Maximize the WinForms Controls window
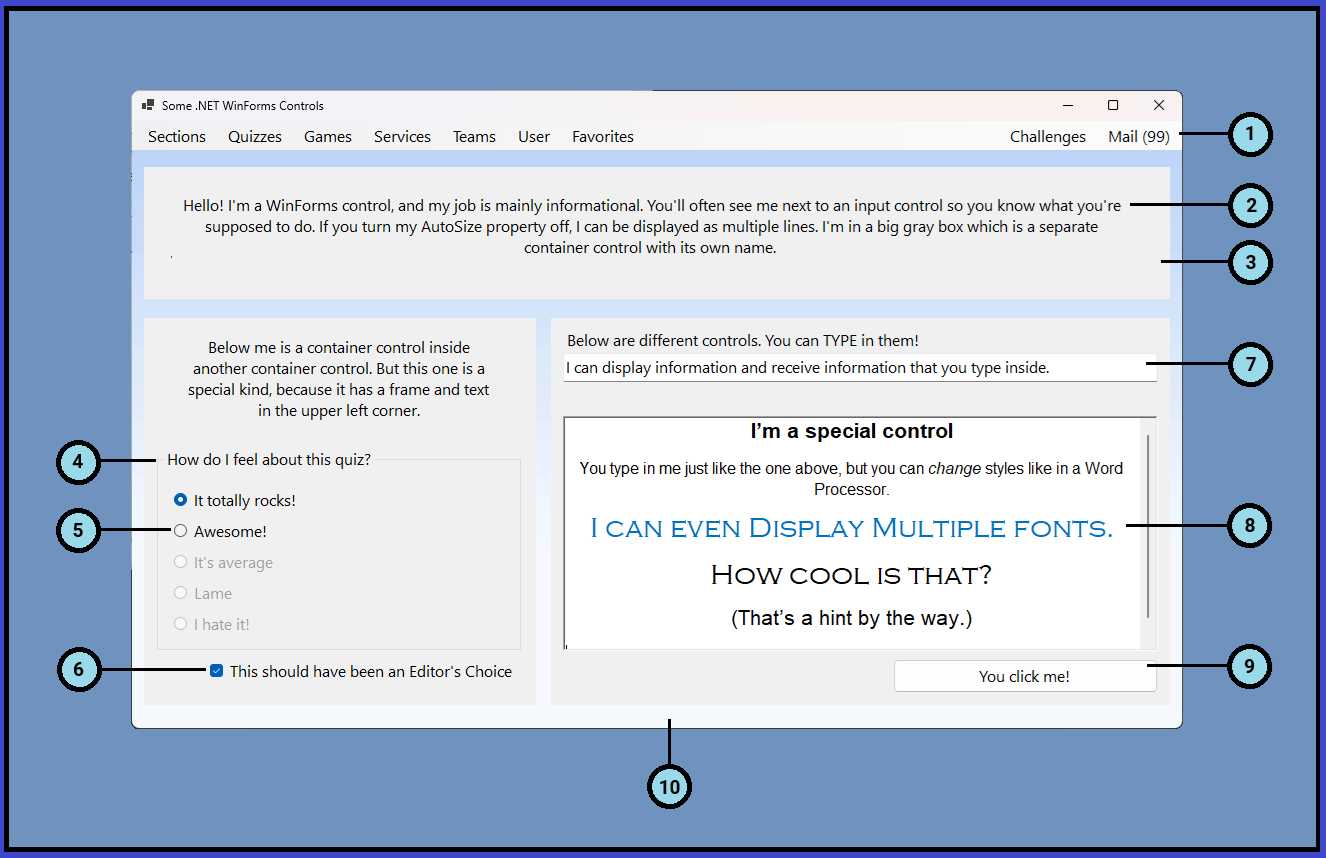This screenshot has width=1326, height=858. 1113,105
